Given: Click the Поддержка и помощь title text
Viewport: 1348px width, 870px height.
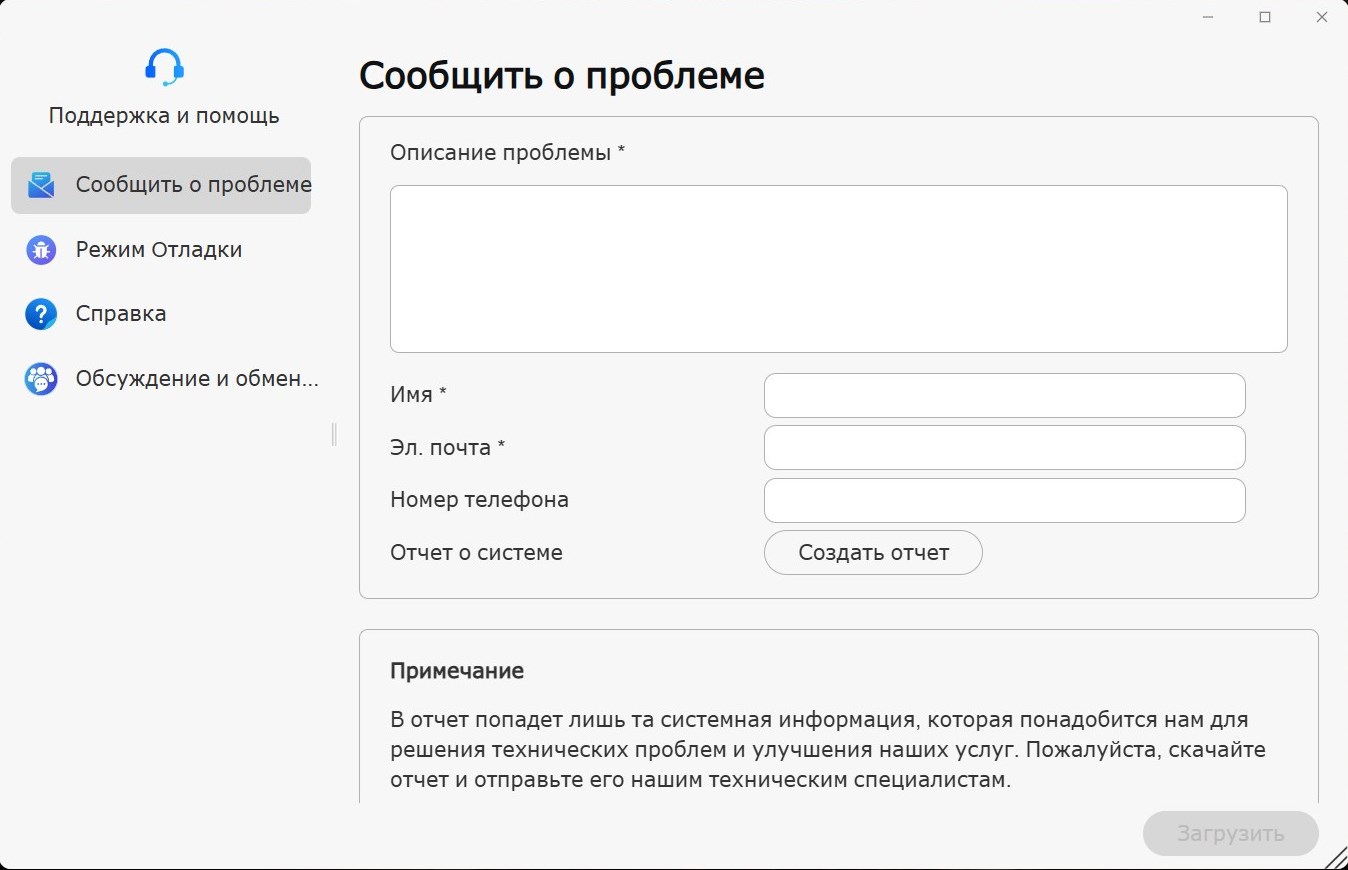Looking at the screenshot, I should coord(164,116).
